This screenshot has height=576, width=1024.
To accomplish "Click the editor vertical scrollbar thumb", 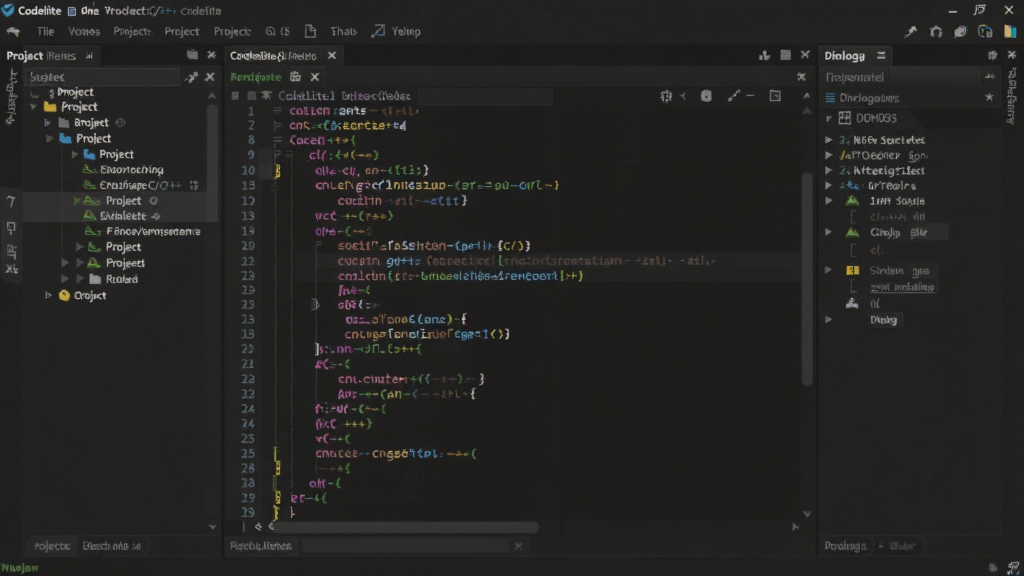I will tap(807, 278).
